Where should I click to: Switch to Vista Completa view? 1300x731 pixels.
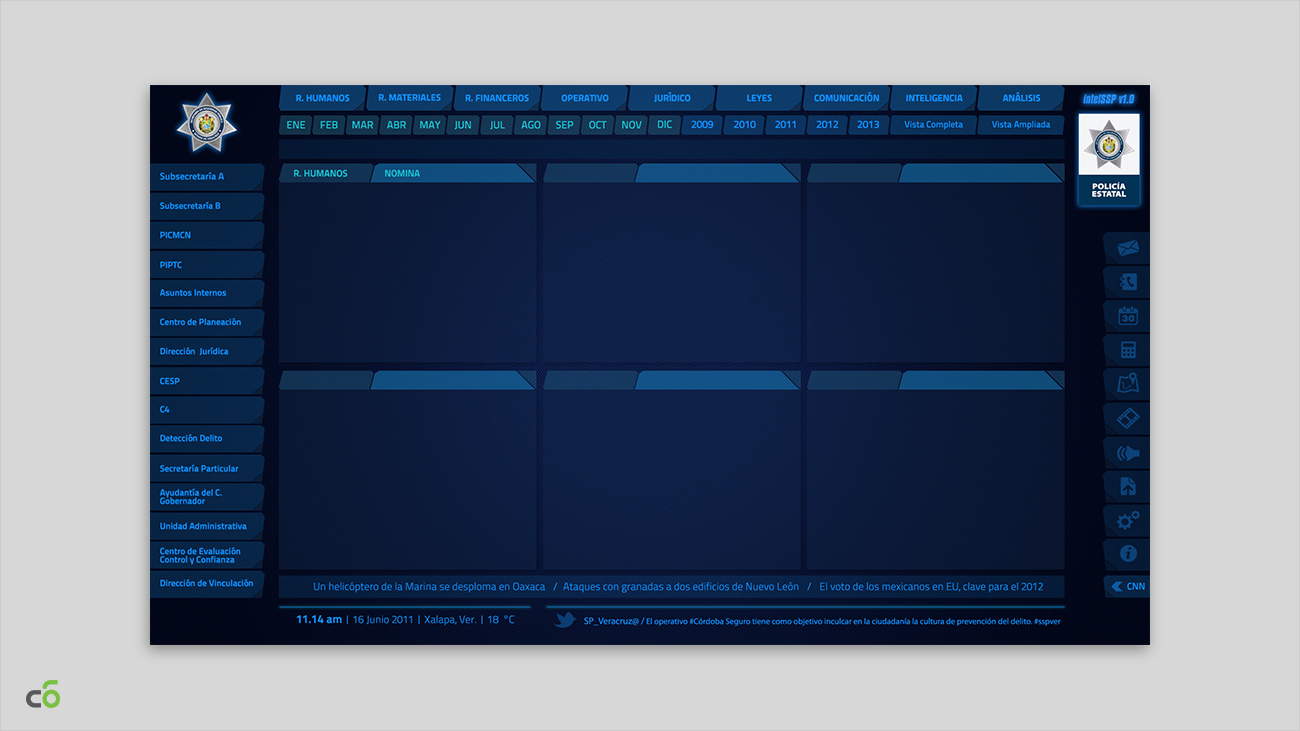point(933,125)
